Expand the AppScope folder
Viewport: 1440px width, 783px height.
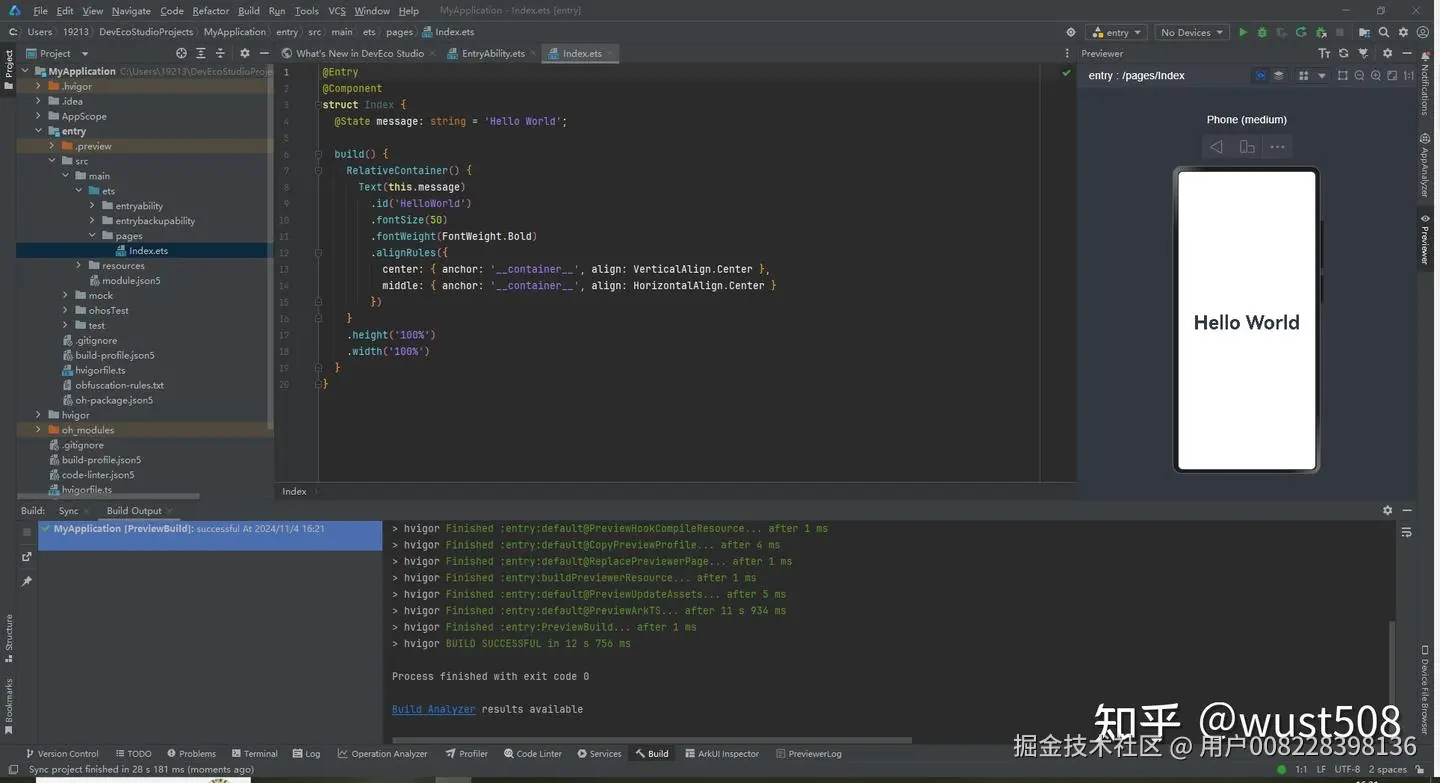(38, 116)
